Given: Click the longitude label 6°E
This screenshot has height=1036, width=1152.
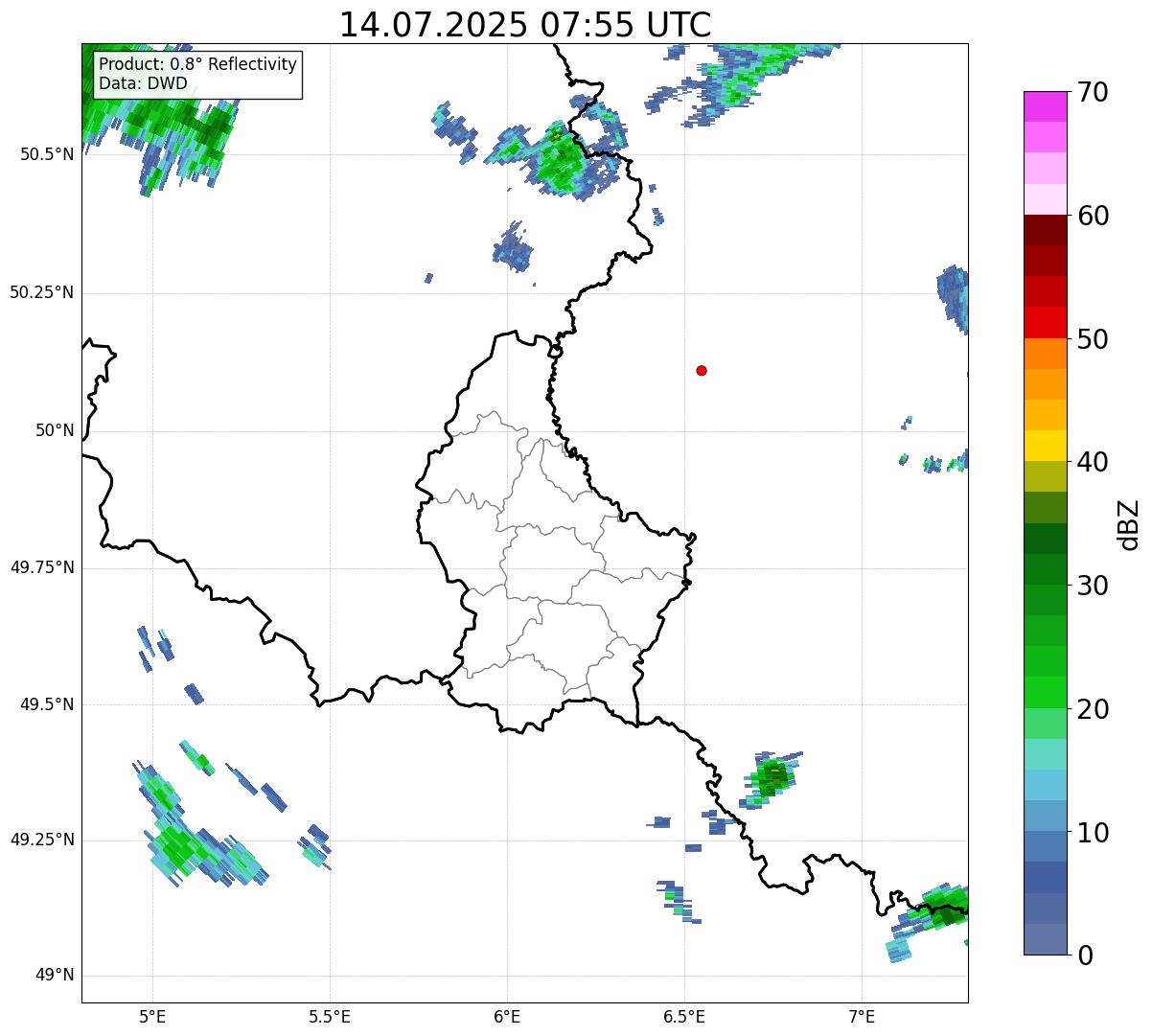Looking at the screenshot, I should pos(507,1016).
